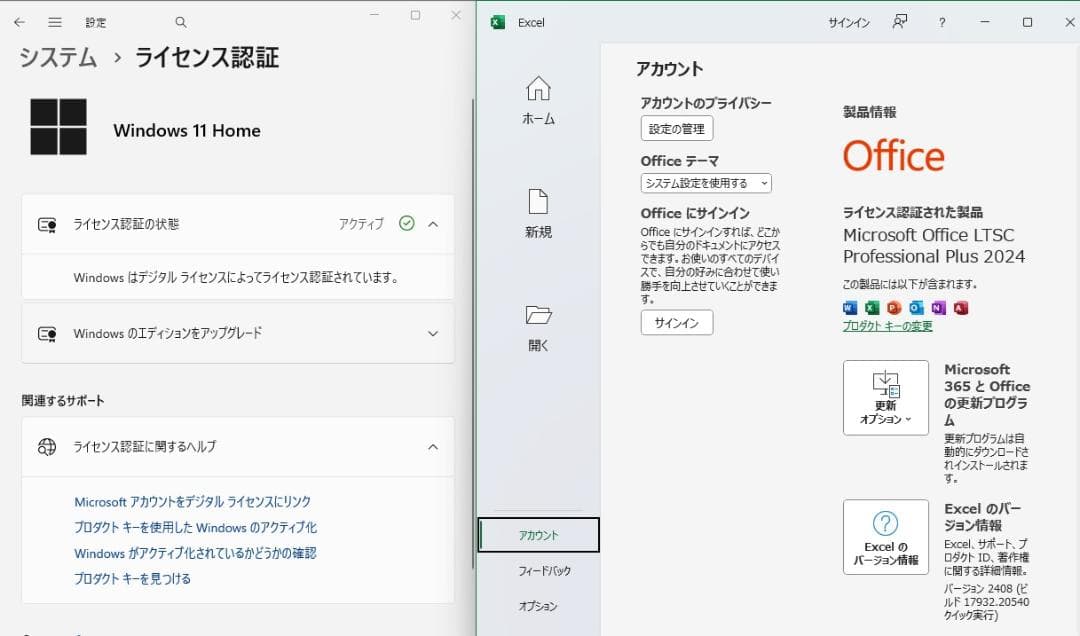Click the プロダクト キーの変更 link
The image size is (1080, 636).
click(x=887, y=328)
